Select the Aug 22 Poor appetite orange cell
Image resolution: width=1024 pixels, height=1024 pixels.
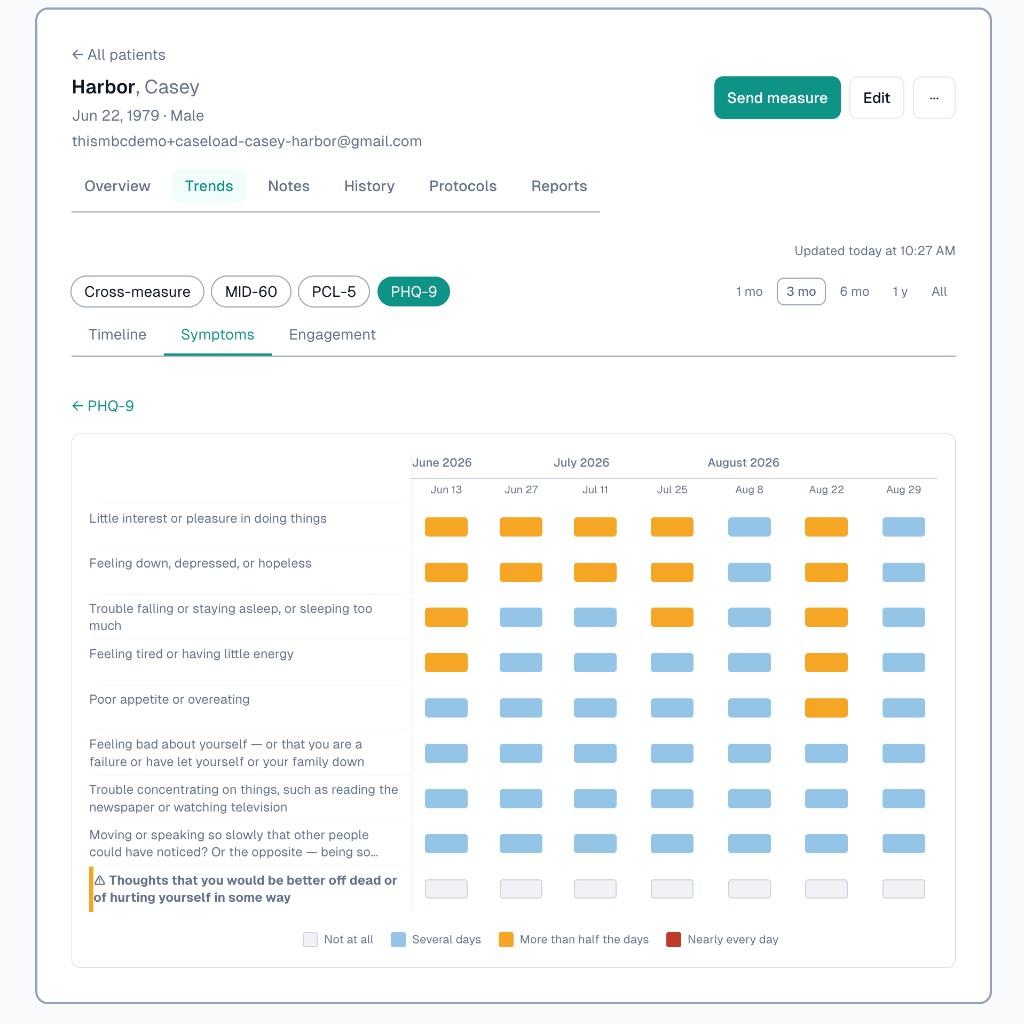[825, 707]
